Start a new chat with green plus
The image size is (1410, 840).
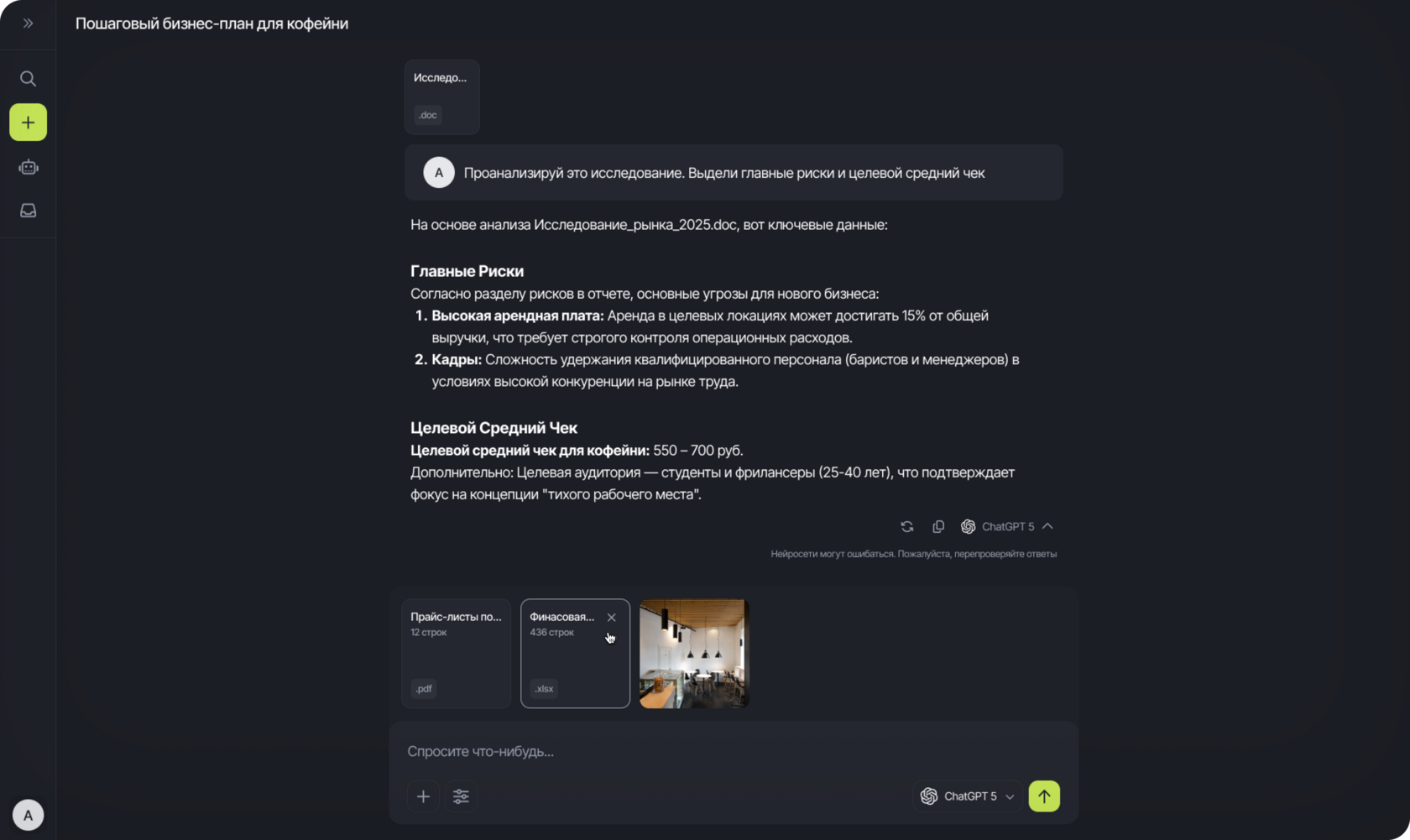[28, 123]
